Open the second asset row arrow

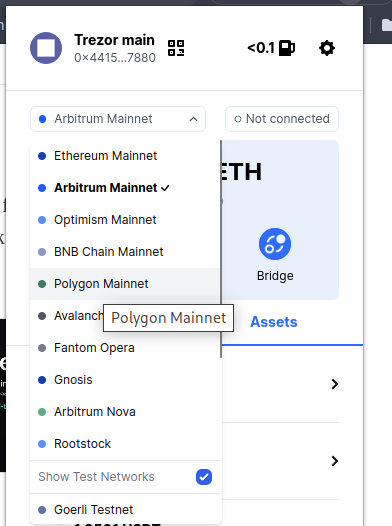pyautogui.click(x=334, y=461)
